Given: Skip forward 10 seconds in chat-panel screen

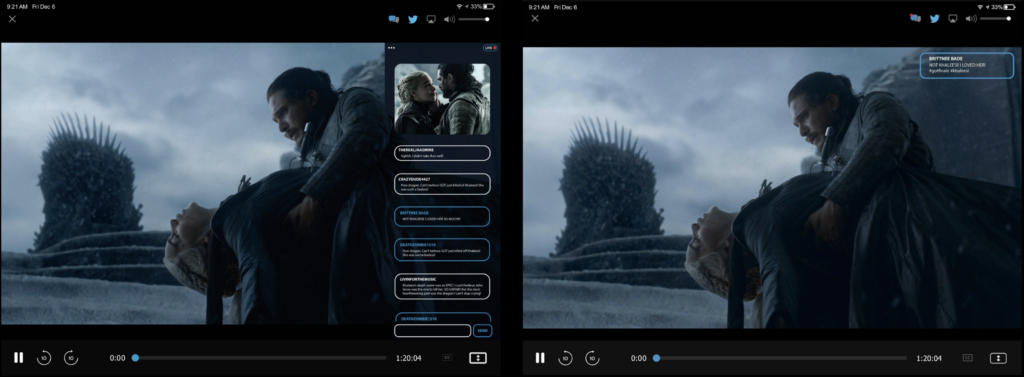Looking at the screenshot, I should [x=71, y=358].
